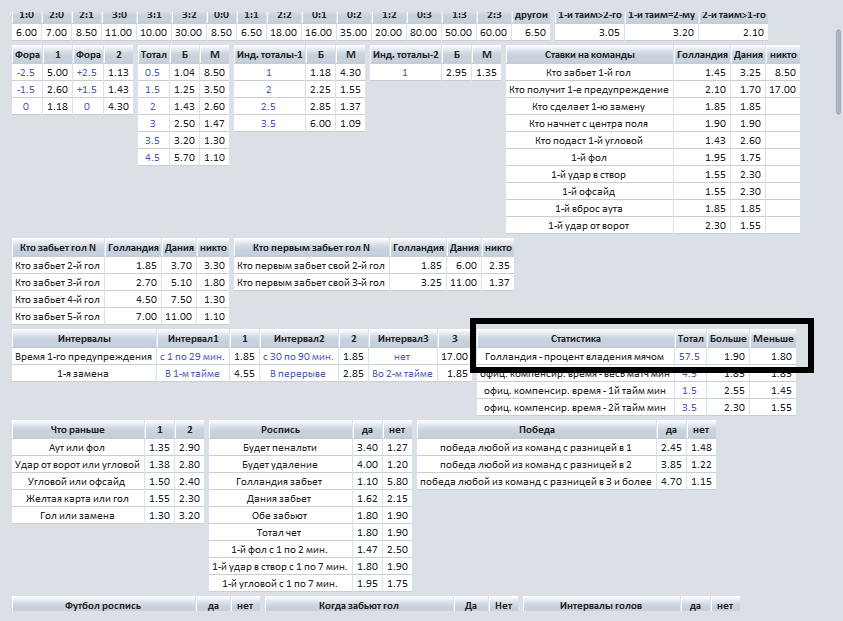The image size is (843, 621).
Task: Click 'В 1-м тайме' first substitution link
Action: 192,374
